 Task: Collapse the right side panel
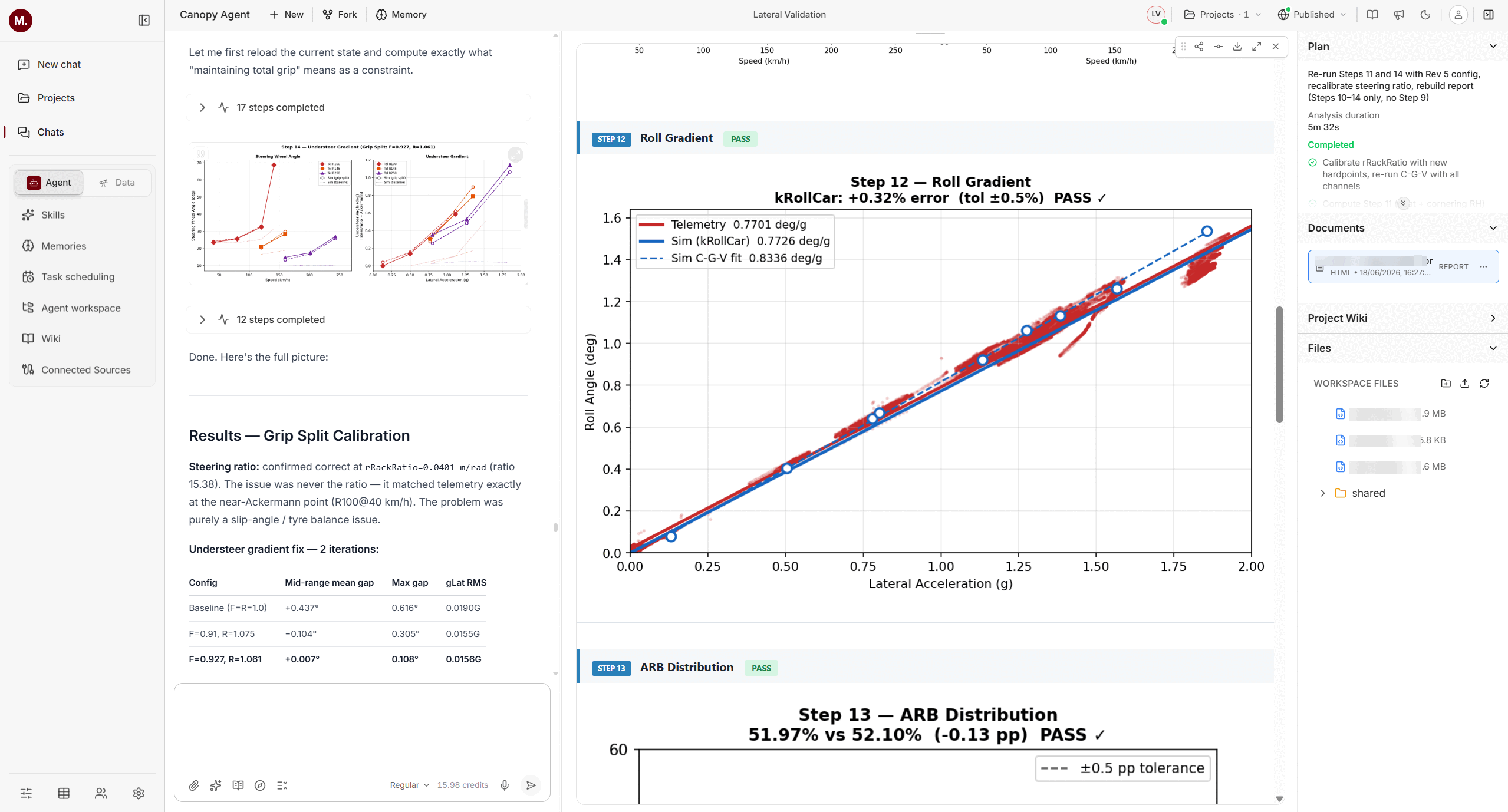(1489, 15)
